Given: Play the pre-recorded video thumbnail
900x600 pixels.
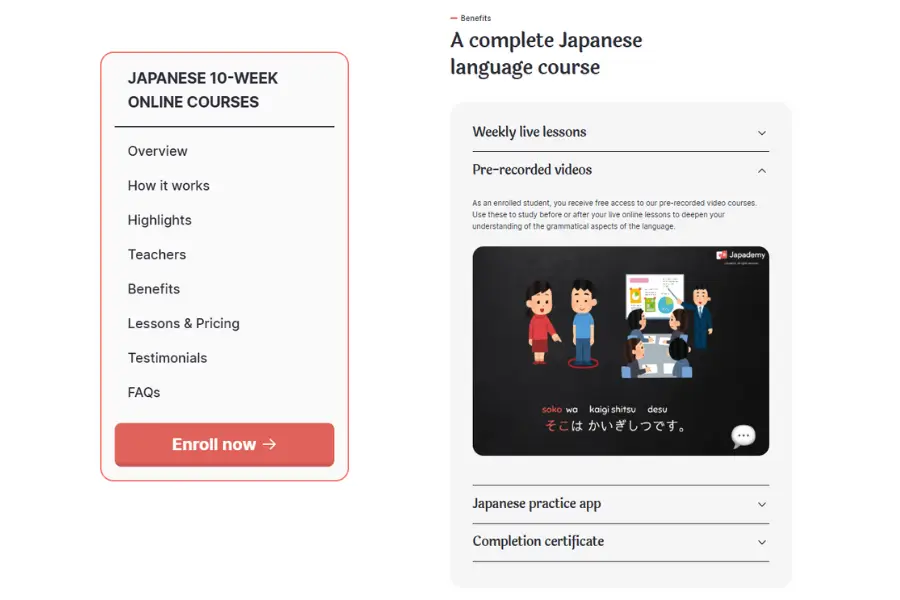Looking at the screenshot, I should tap(620, 351).
